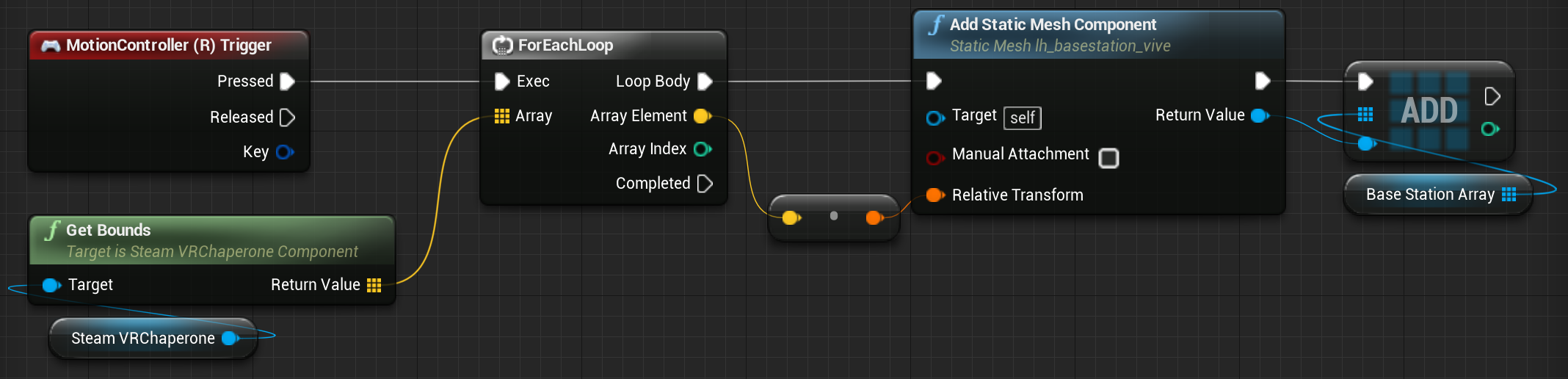
Task: Select the Steam VRChaperone variable node
Action: point(153,339)
